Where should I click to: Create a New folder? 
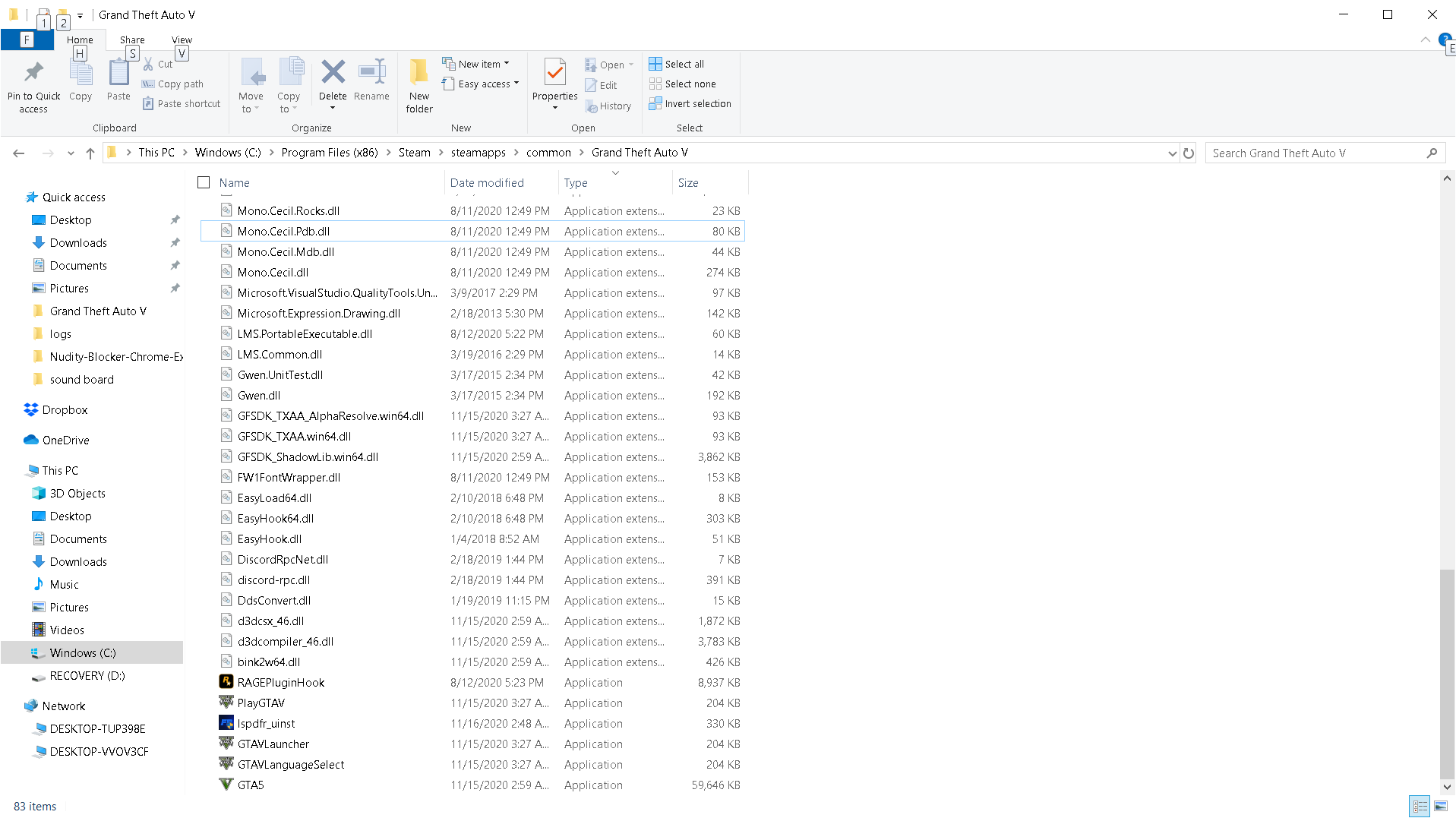[x=419, y=85]
